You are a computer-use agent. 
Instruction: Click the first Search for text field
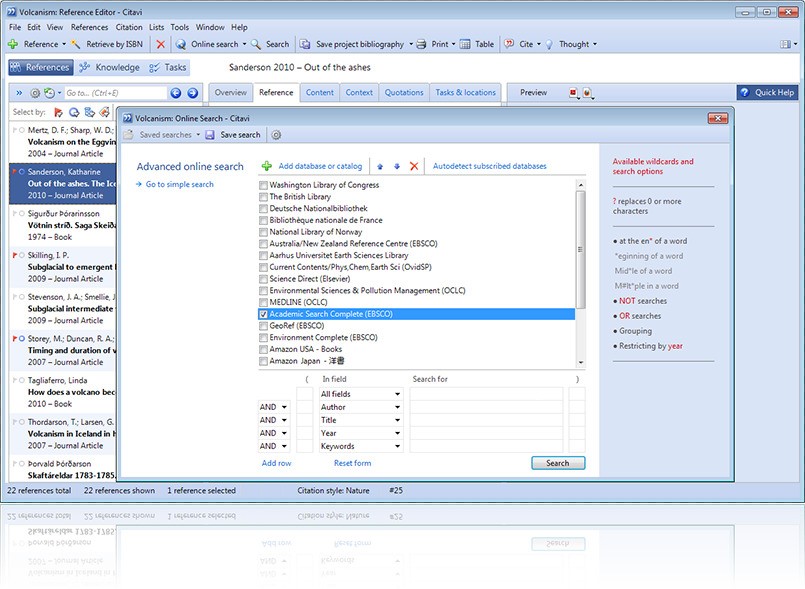(x=486, y=395)
